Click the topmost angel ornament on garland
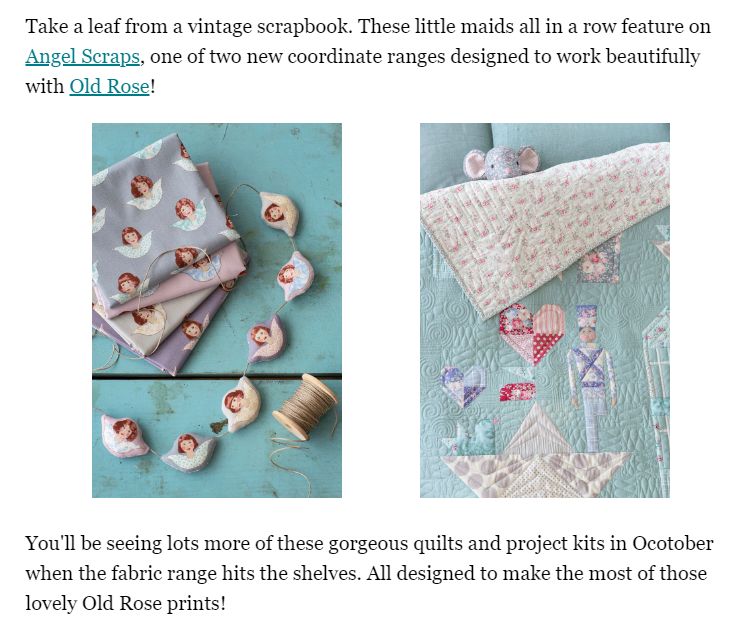745x618 pixels. (275, 212)
